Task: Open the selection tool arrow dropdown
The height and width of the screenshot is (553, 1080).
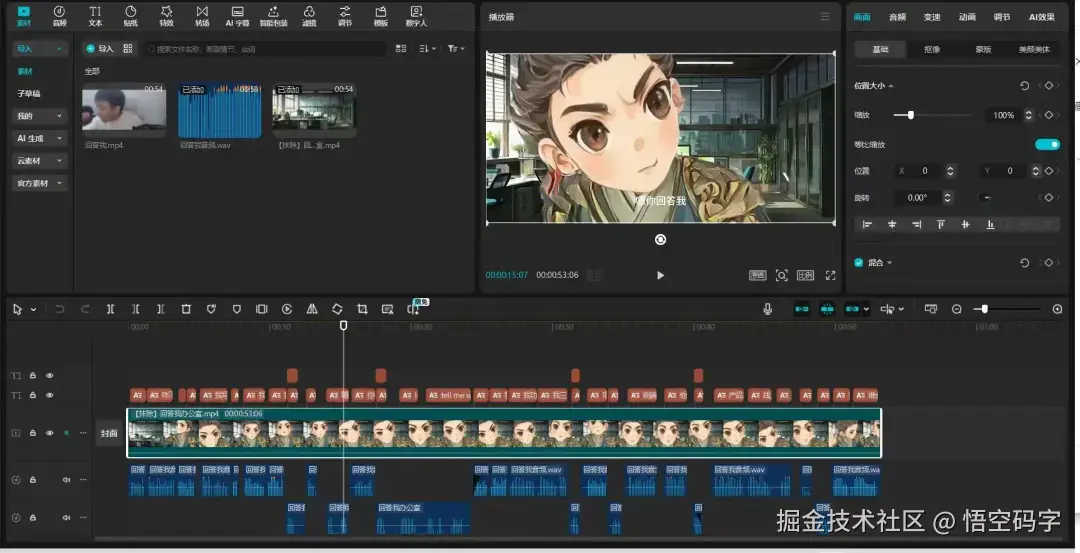Action: [x=33, y=310]
